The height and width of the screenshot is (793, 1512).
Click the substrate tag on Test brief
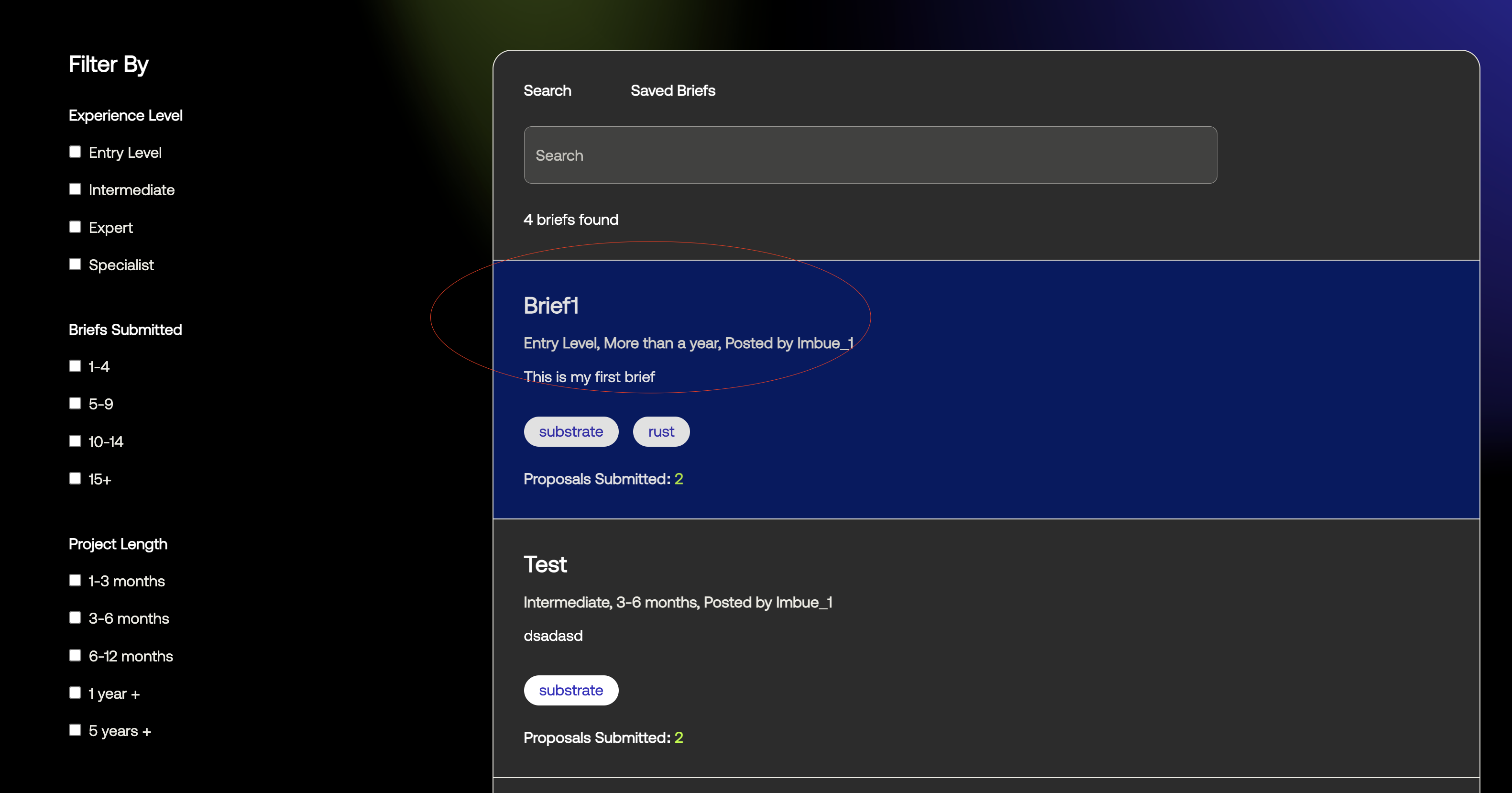click(x=571, y=690)
